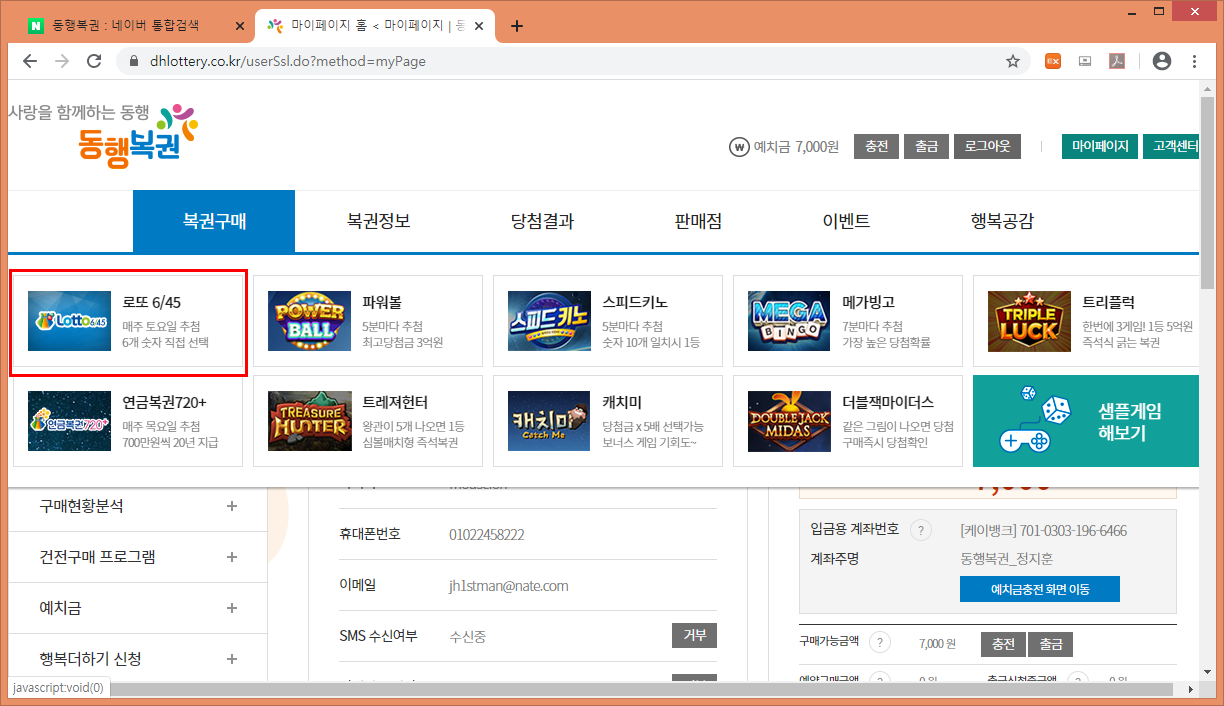Click 예치금충전 화면 이동 button
The image size is (1224, 706).
pyautogui.click(x=1040, y=589)
